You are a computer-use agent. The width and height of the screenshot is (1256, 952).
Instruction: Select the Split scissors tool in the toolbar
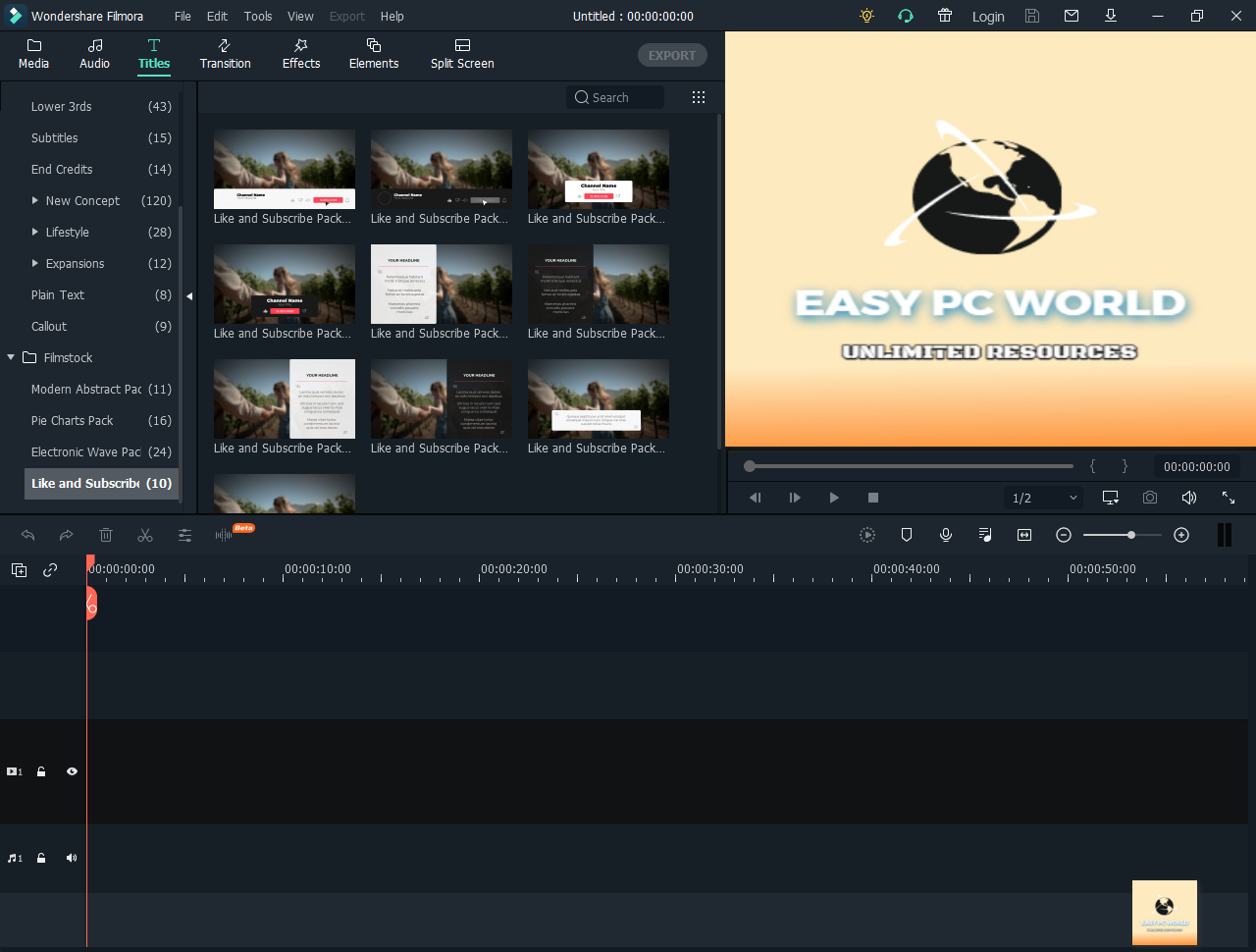coord(145,535)
